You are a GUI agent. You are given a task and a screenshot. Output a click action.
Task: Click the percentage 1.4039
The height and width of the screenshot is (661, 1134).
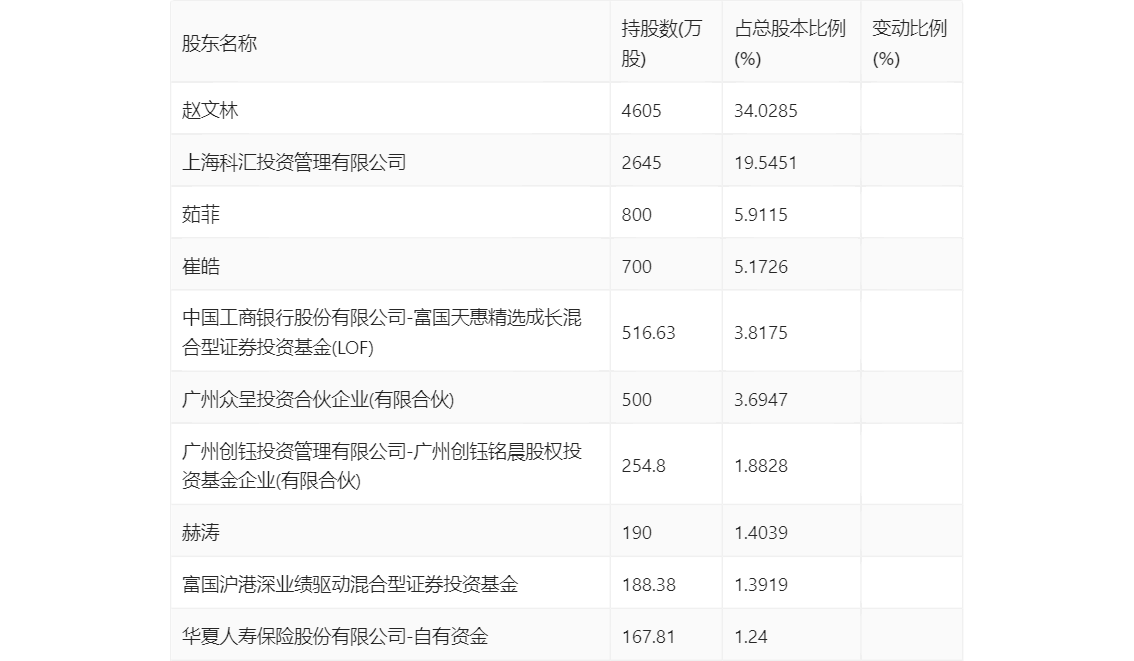click(x=761, y=533)
